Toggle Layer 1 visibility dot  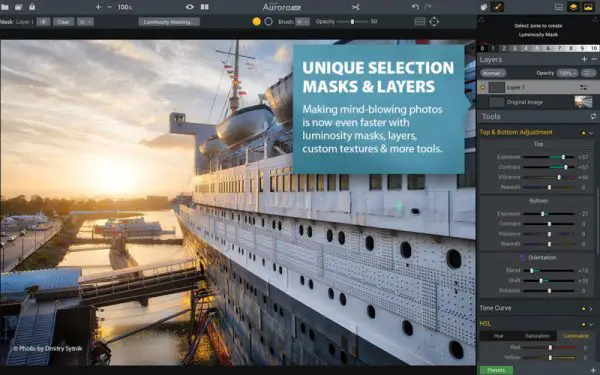pos(483,88)
